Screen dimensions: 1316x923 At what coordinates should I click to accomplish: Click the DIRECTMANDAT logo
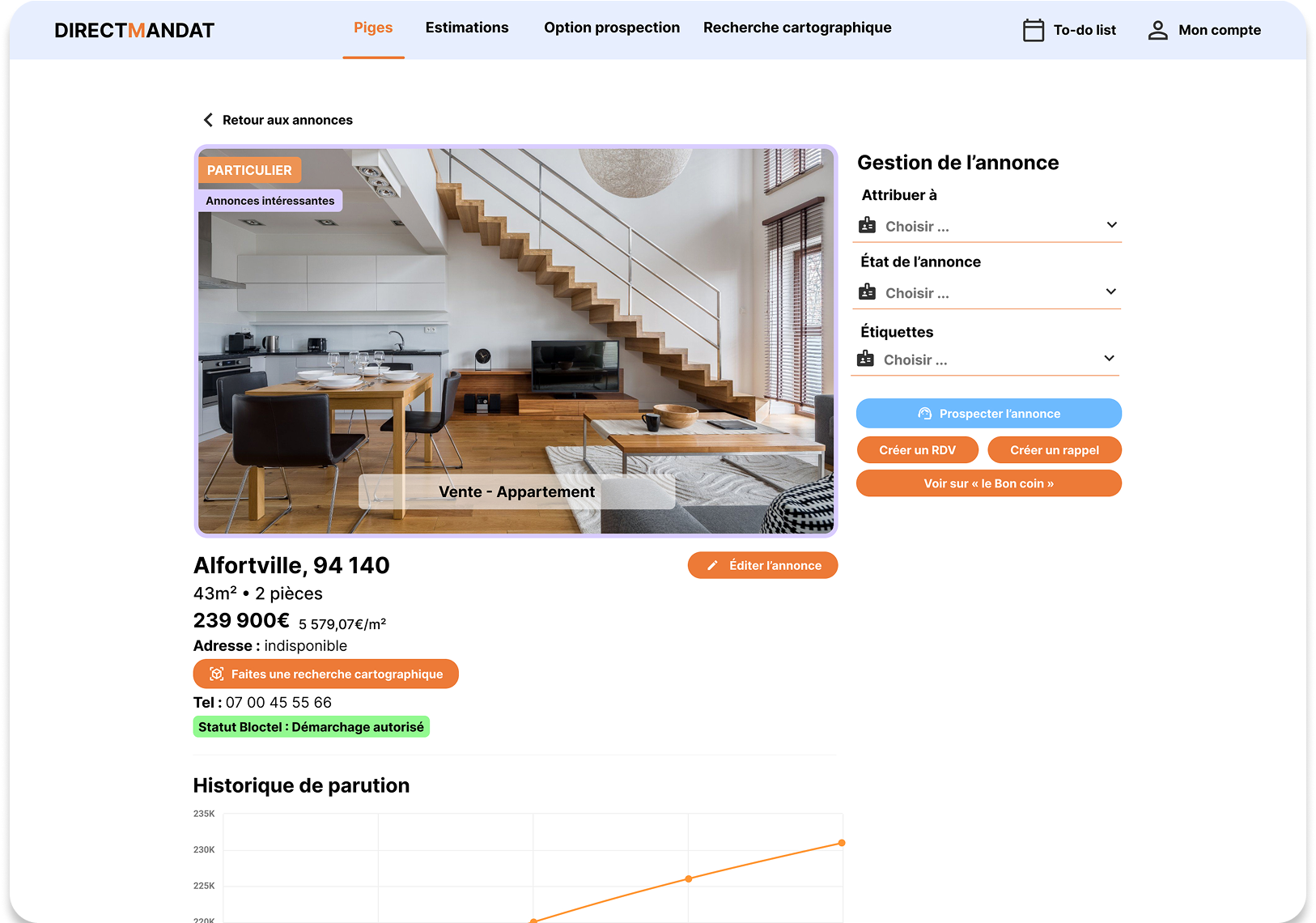click(x=134, y=31)
